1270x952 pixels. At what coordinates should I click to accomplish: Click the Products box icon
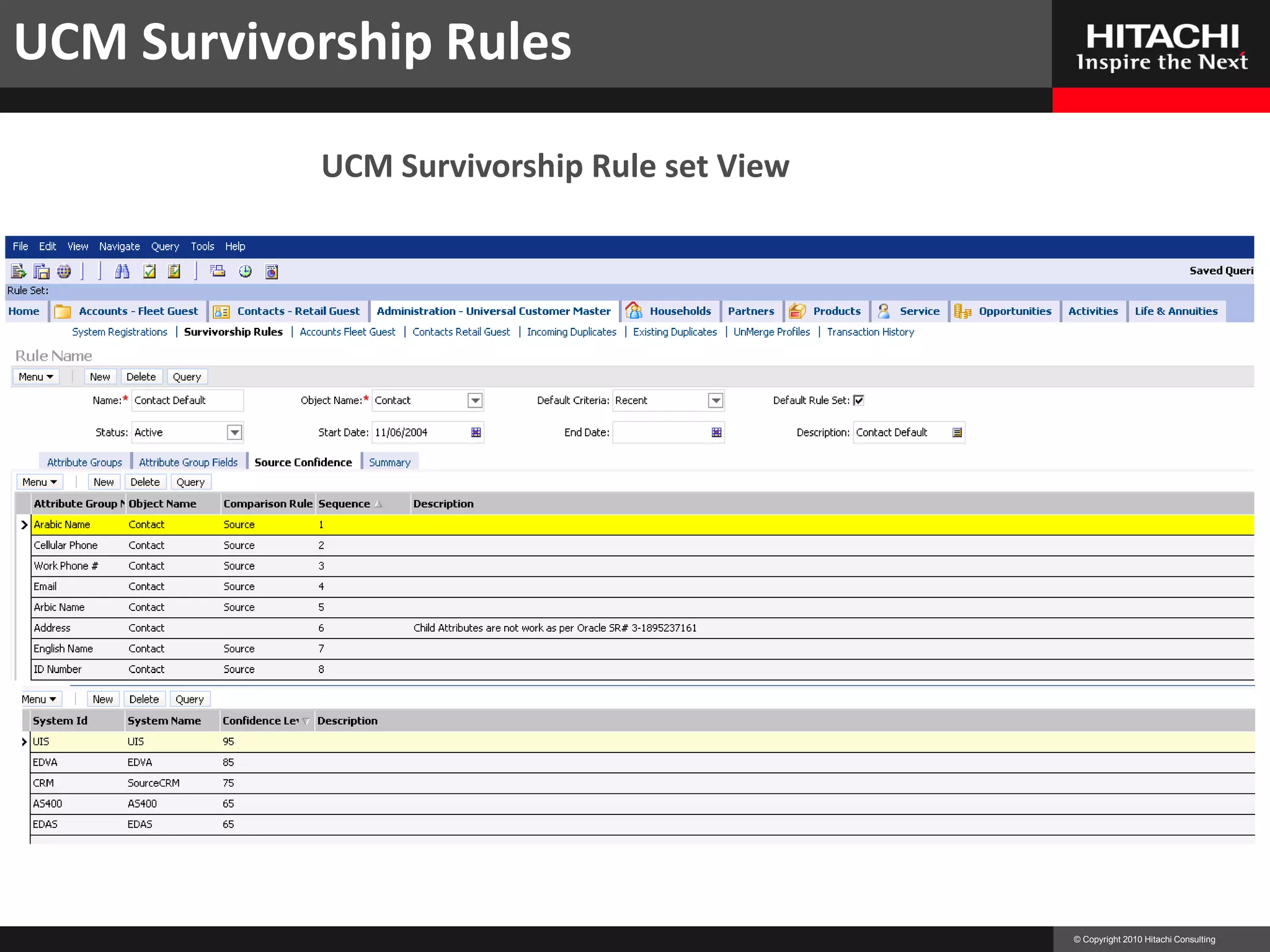point(797,311)
